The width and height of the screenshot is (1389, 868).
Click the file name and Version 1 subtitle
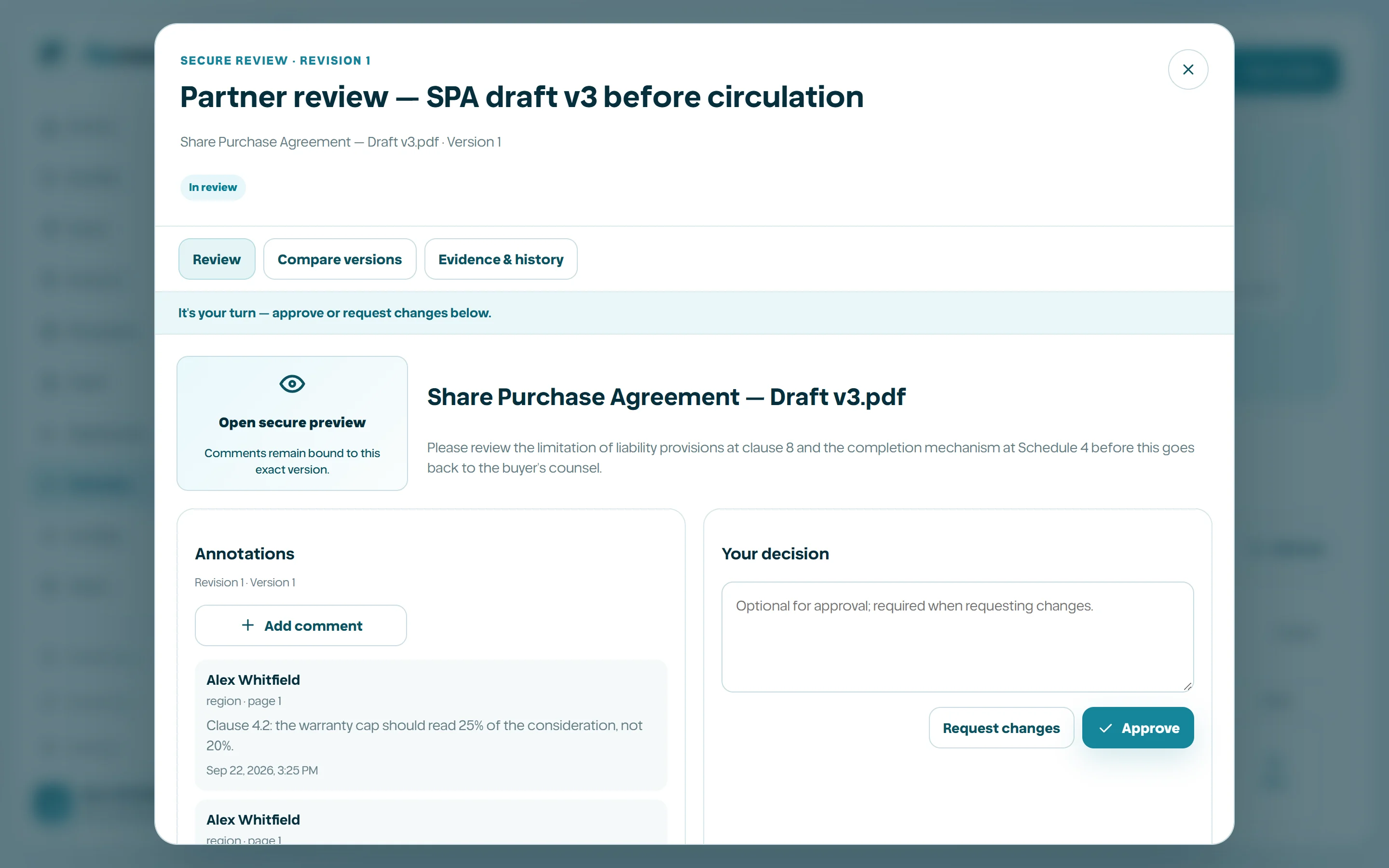(x=340, y=142)
